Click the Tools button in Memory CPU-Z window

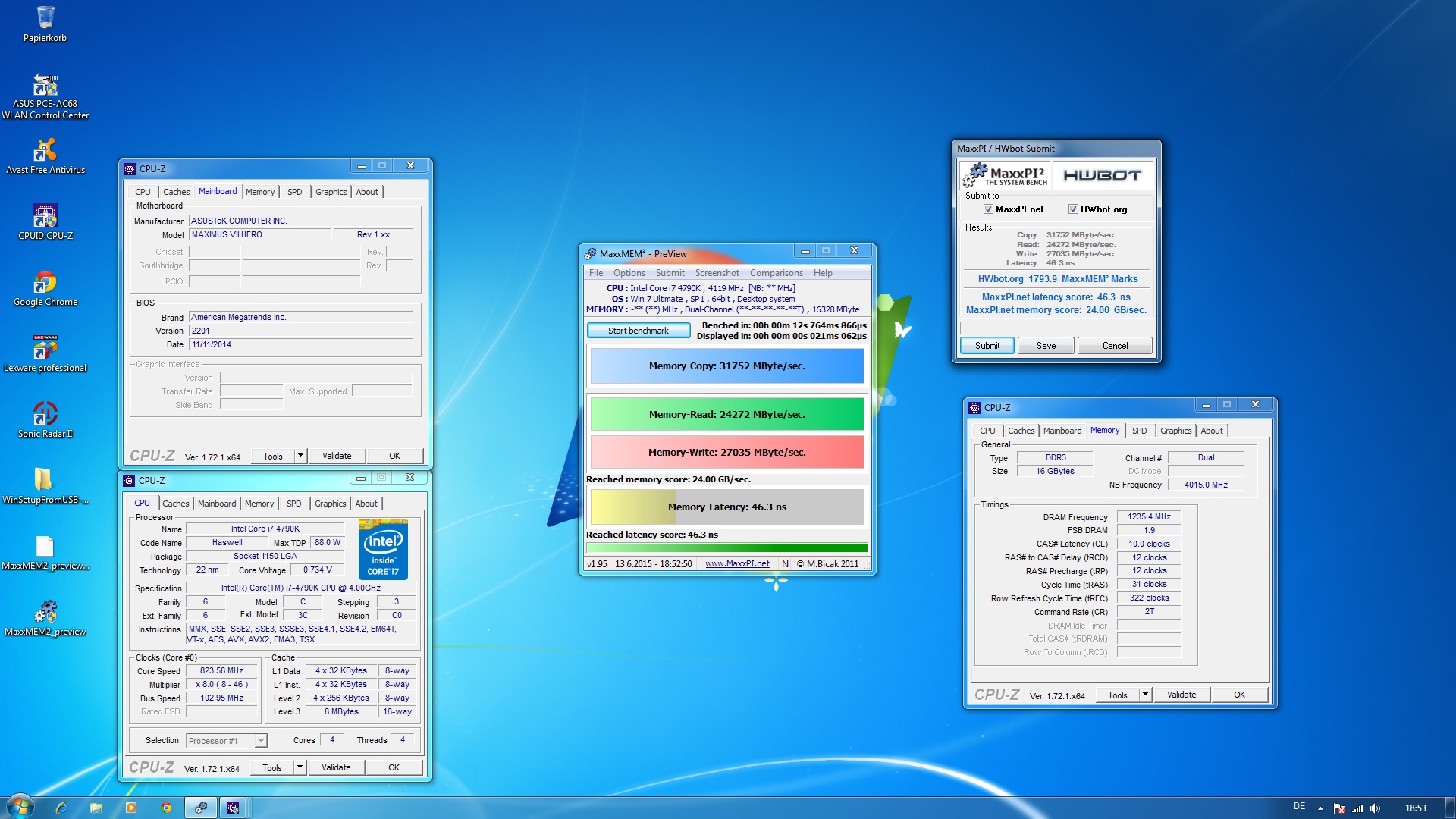[1117, 695]
